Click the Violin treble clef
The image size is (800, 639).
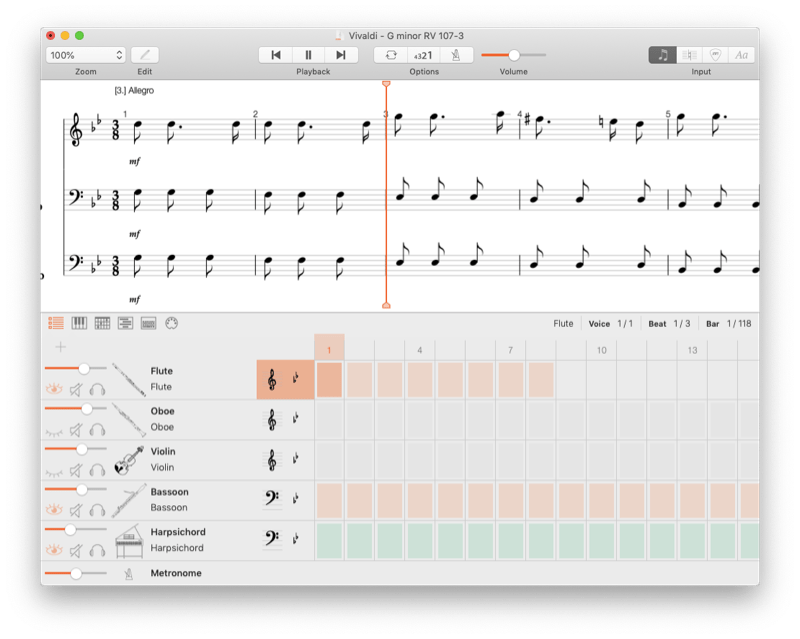pos(272,460)
